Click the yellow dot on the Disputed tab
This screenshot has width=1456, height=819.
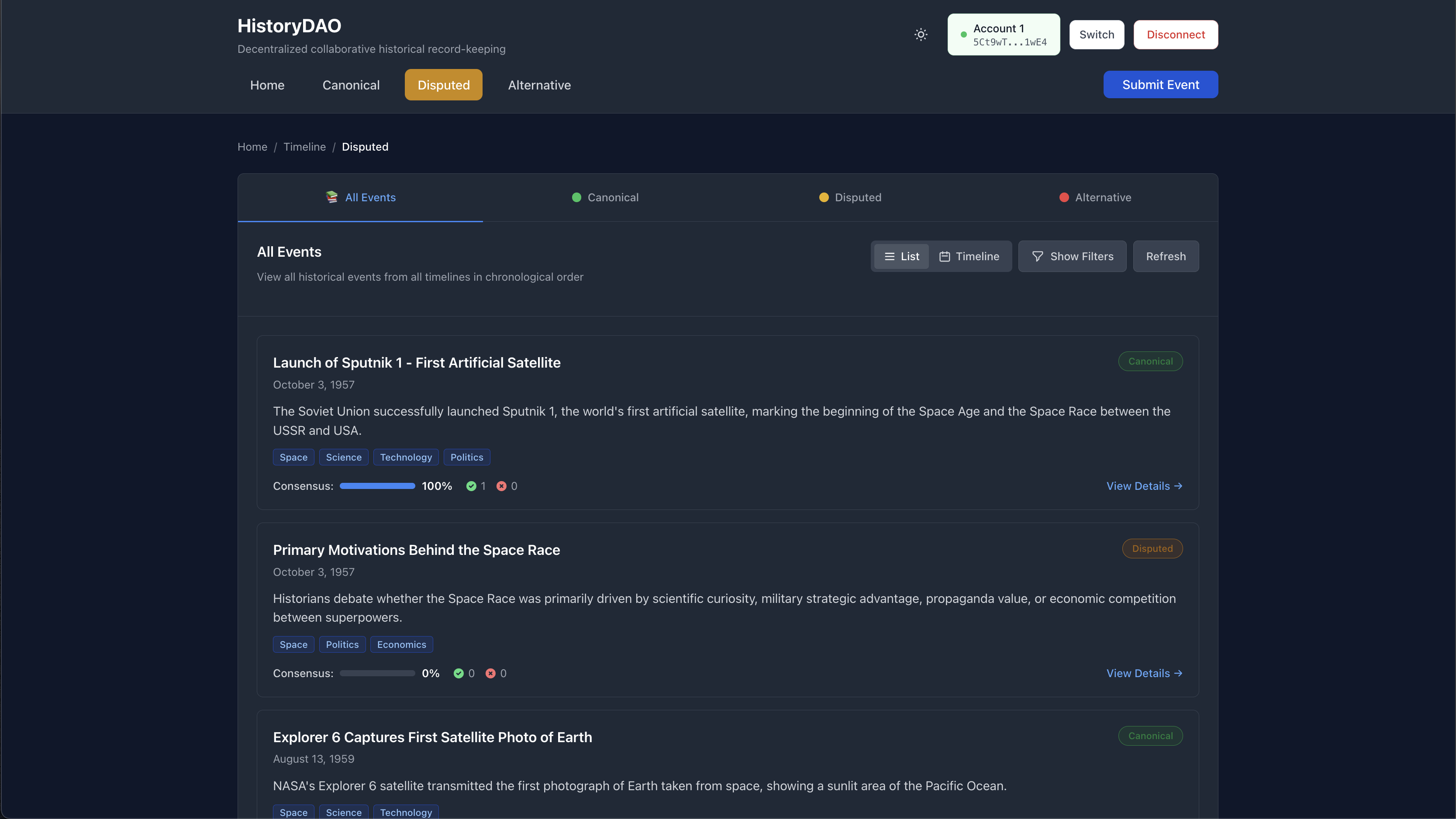pyautogui.click(x=824, y=197)
